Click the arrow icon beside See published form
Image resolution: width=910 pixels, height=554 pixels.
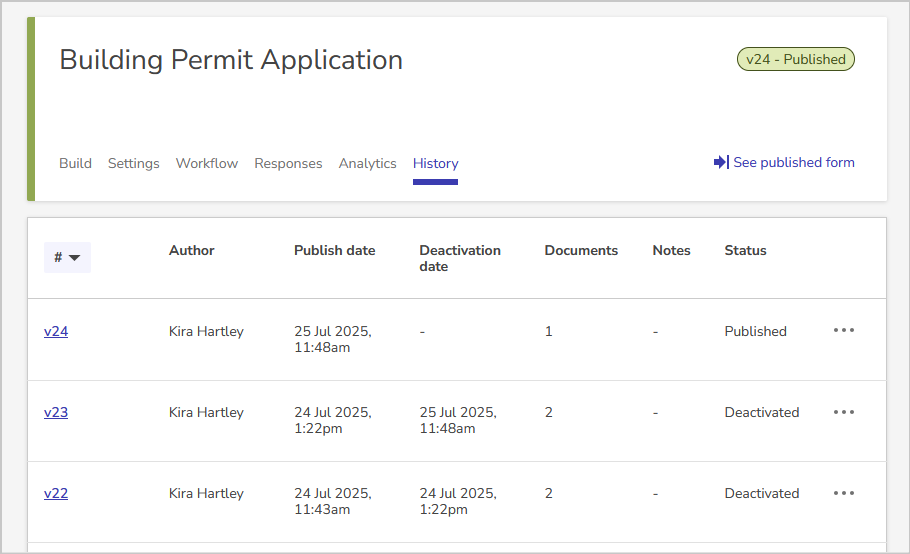[721, 162]
